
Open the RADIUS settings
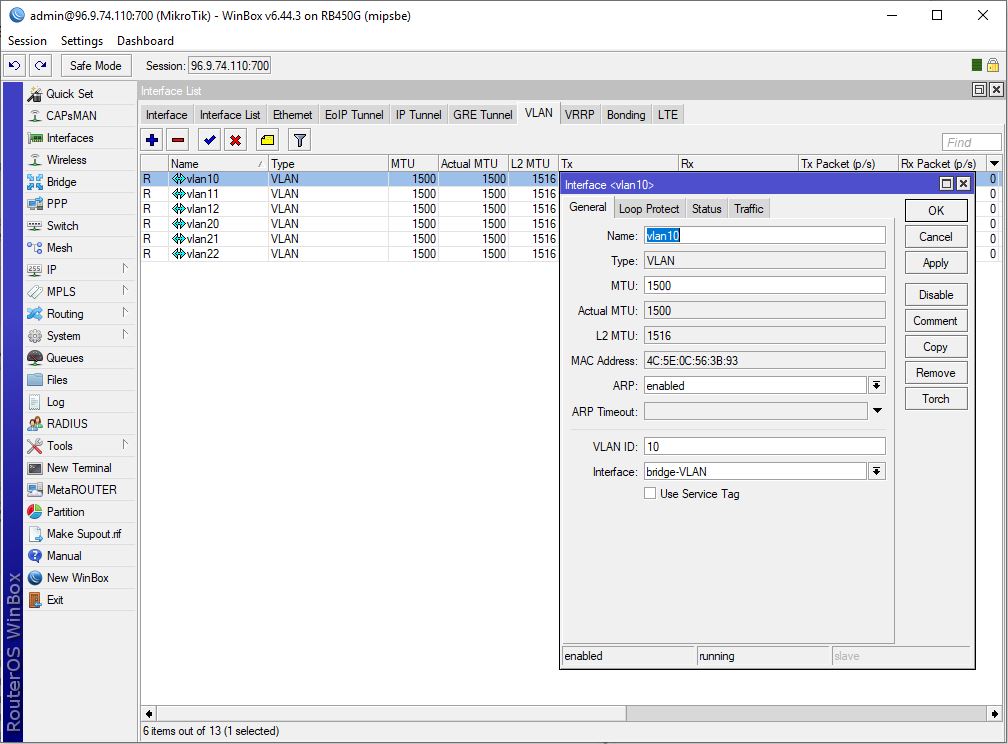pos(67,424)
